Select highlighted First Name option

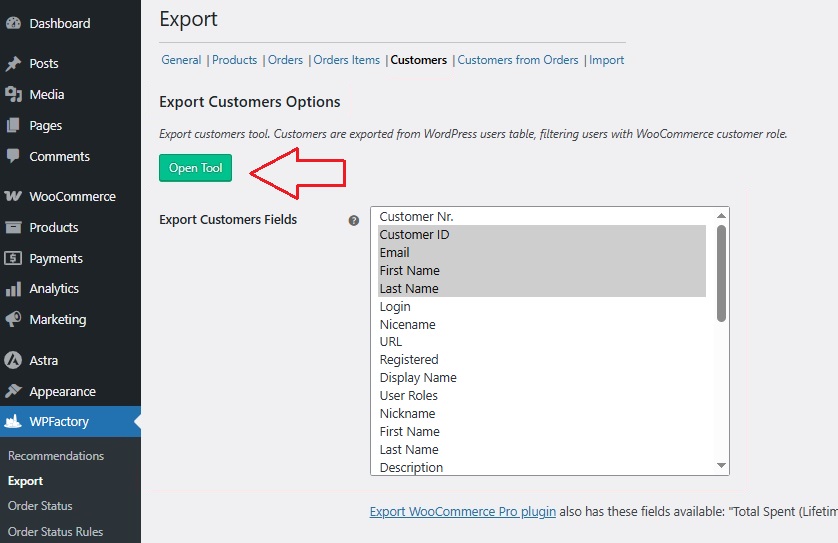pos(542,270)
